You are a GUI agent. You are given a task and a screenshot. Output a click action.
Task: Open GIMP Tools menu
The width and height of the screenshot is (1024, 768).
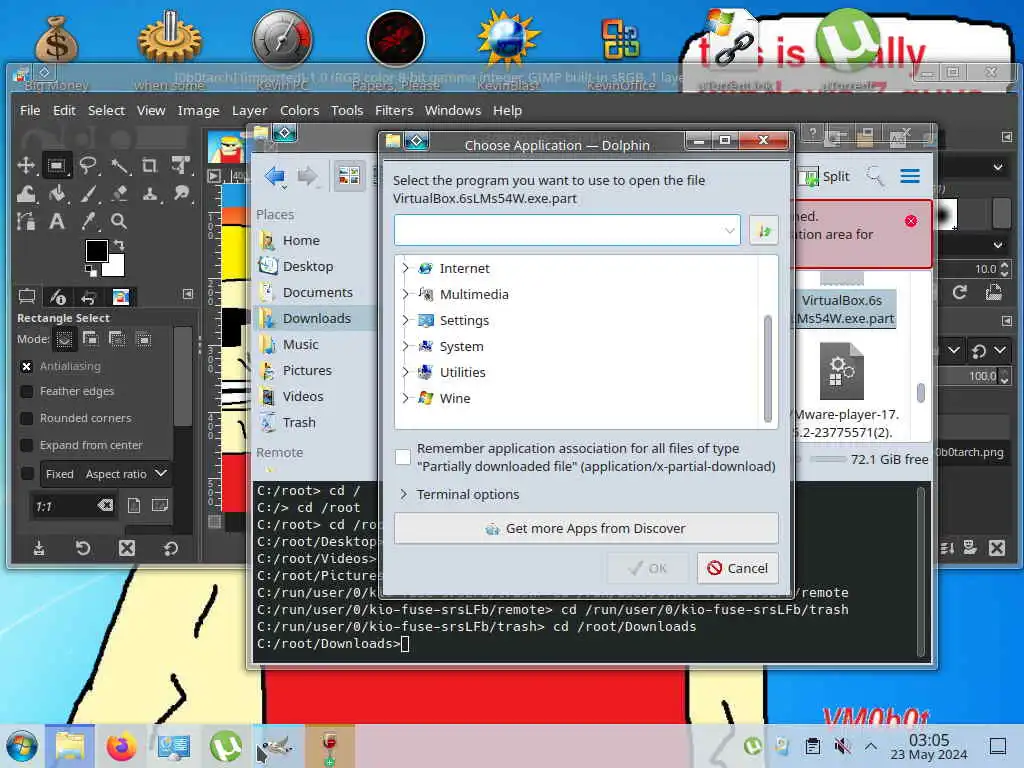point(347,110)
